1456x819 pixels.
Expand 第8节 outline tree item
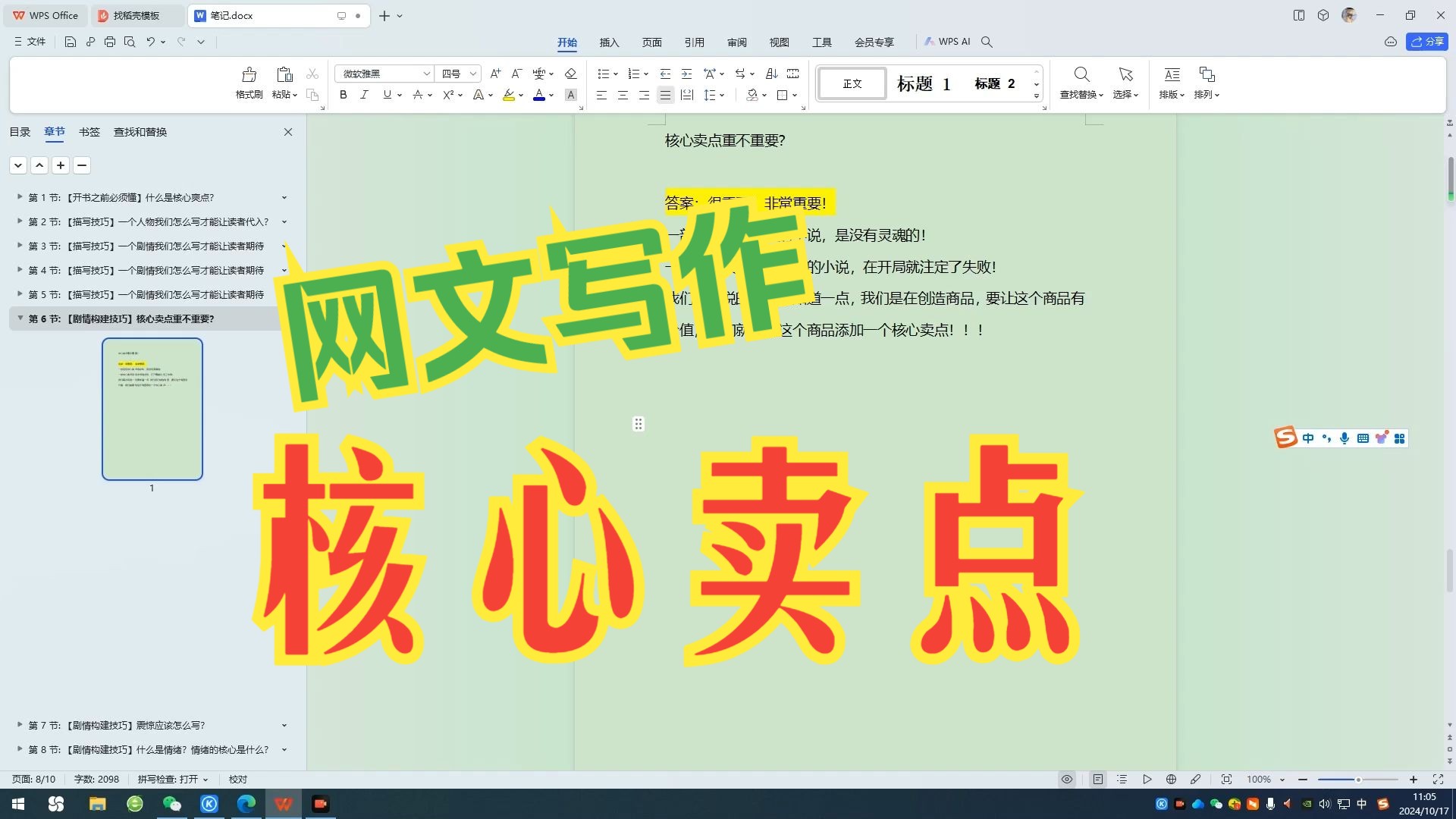tap(20, 749)
